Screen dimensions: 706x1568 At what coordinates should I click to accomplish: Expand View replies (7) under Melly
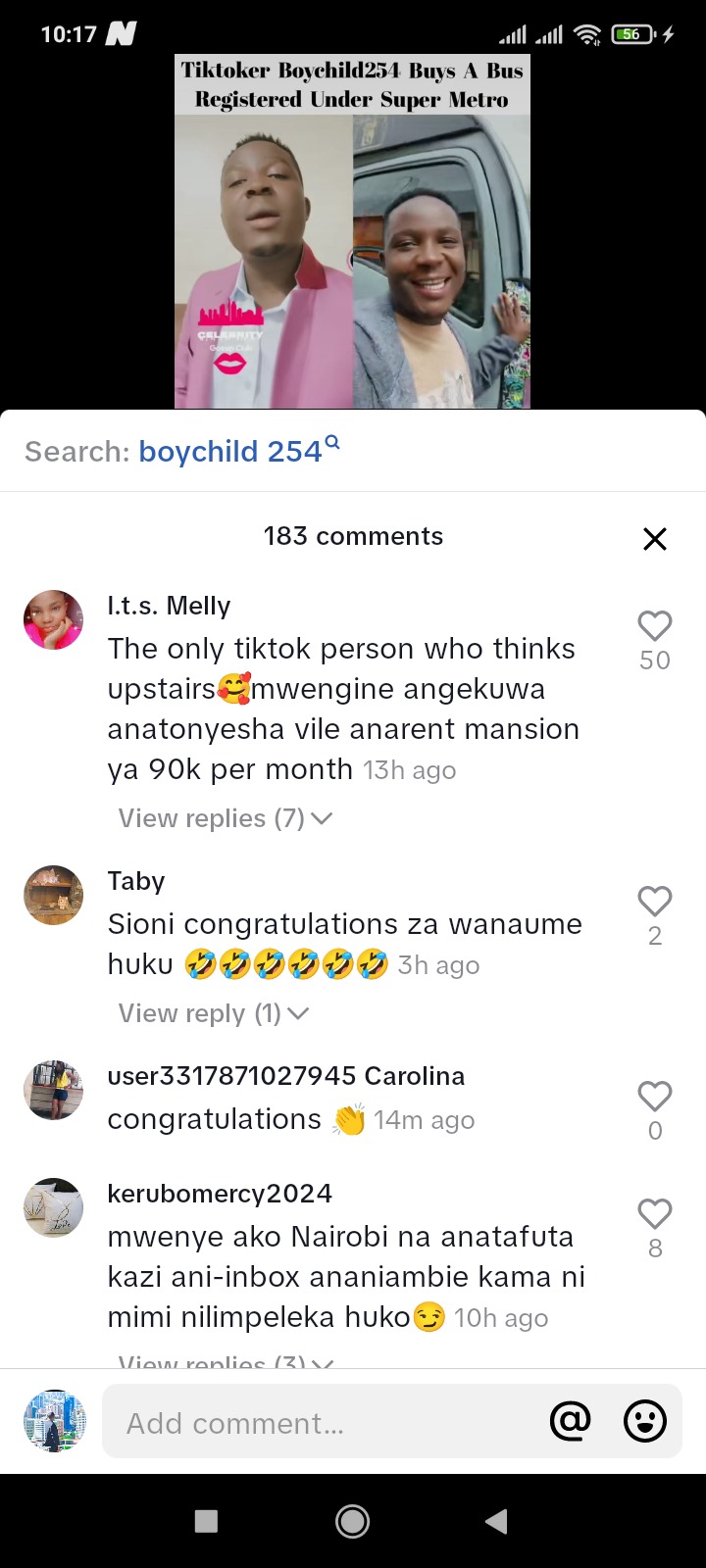pyautogui.click(x=226, y=818)
